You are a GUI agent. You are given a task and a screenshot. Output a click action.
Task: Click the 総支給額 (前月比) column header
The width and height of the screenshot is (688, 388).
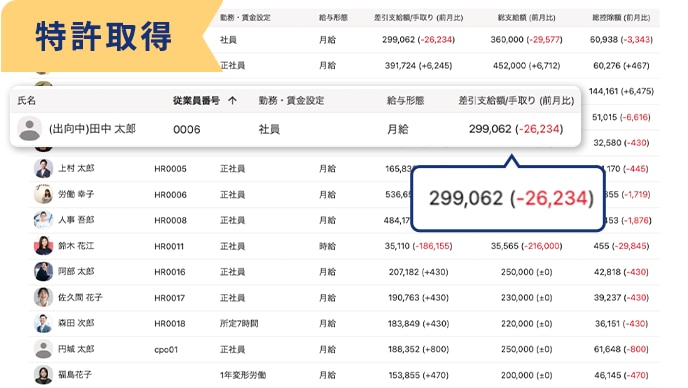click(527, 18)
